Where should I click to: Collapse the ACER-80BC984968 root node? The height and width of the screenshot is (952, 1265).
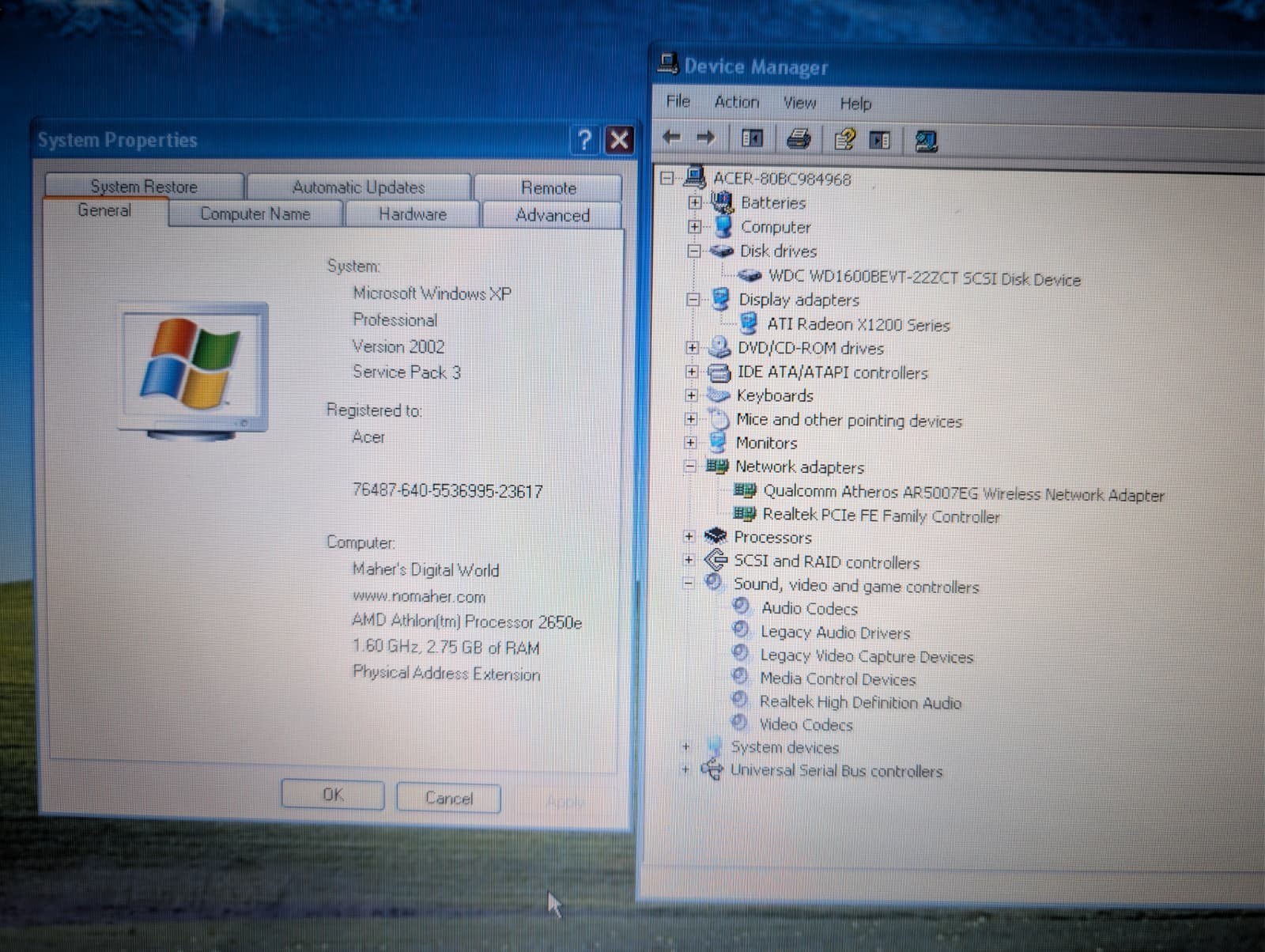[667, 178]
